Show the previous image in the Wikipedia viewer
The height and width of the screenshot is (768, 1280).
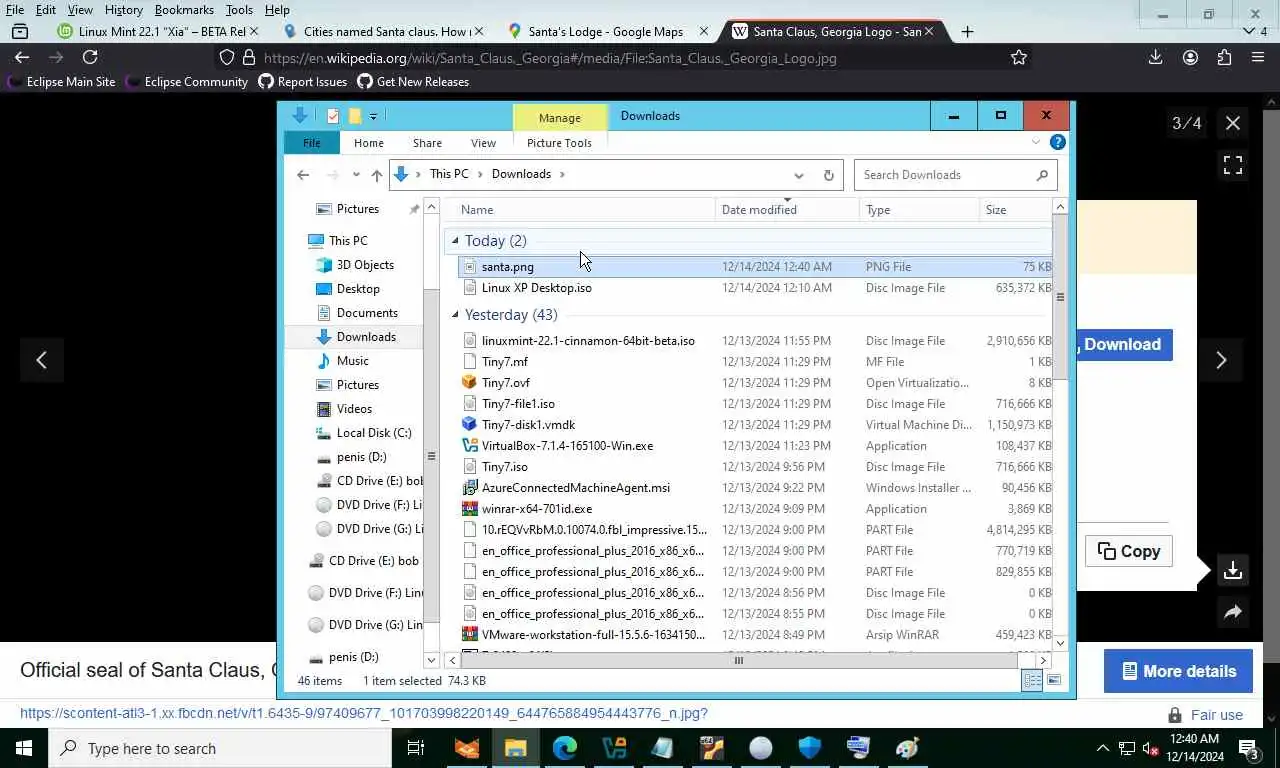click(x=42, y=361)
